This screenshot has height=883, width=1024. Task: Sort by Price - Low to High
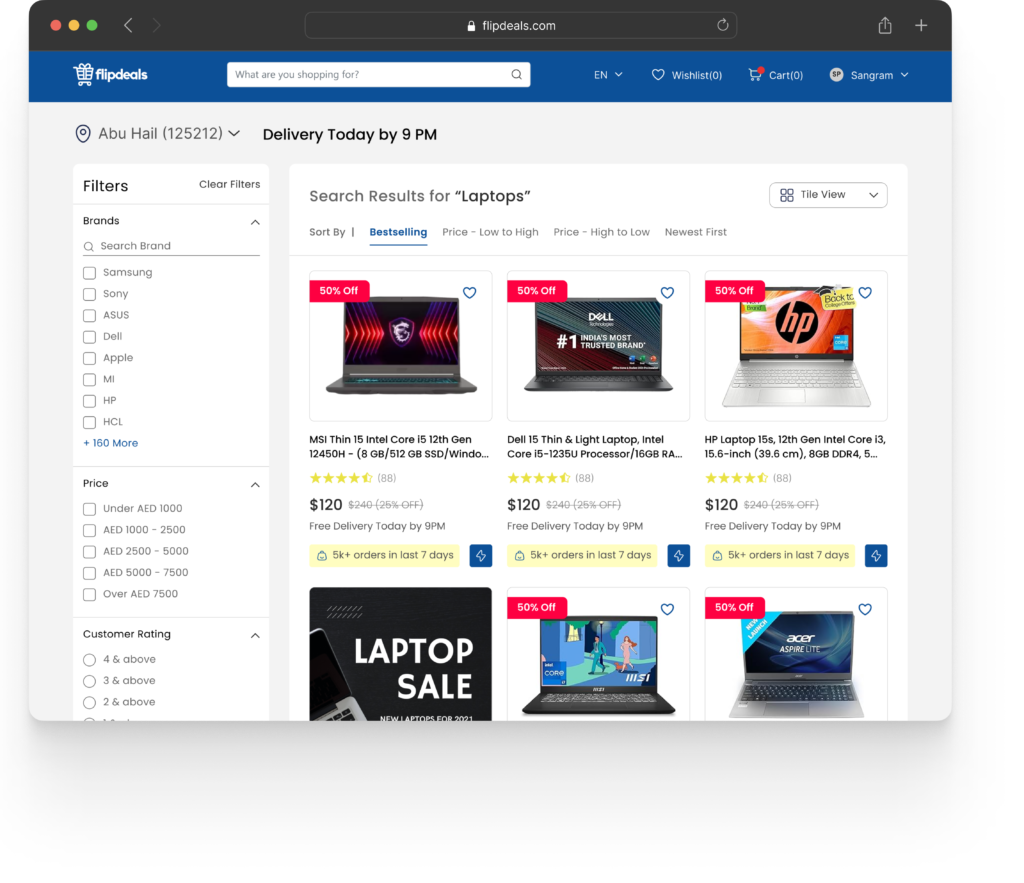(x=490, y=233)
